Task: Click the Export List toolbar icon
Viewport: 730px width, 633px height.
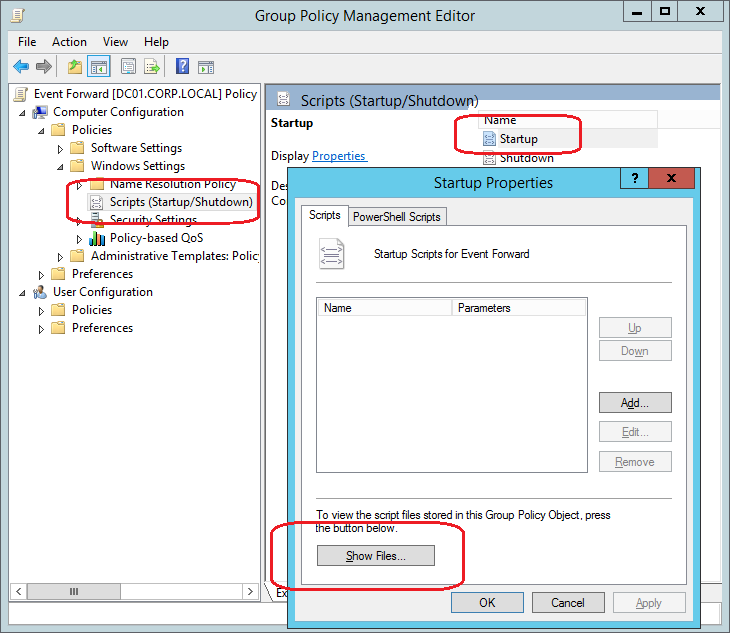Action: [152, 67]
